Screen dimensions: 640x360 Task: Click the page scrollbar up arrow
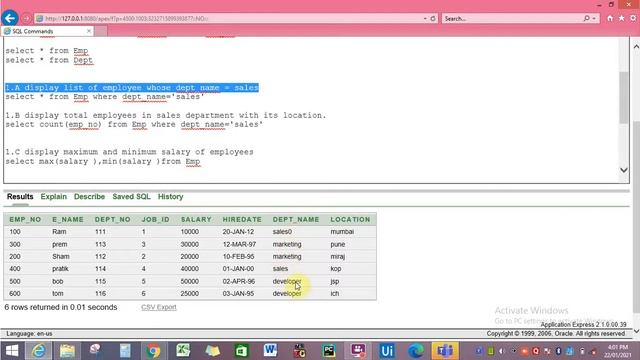tap(636, 47)
